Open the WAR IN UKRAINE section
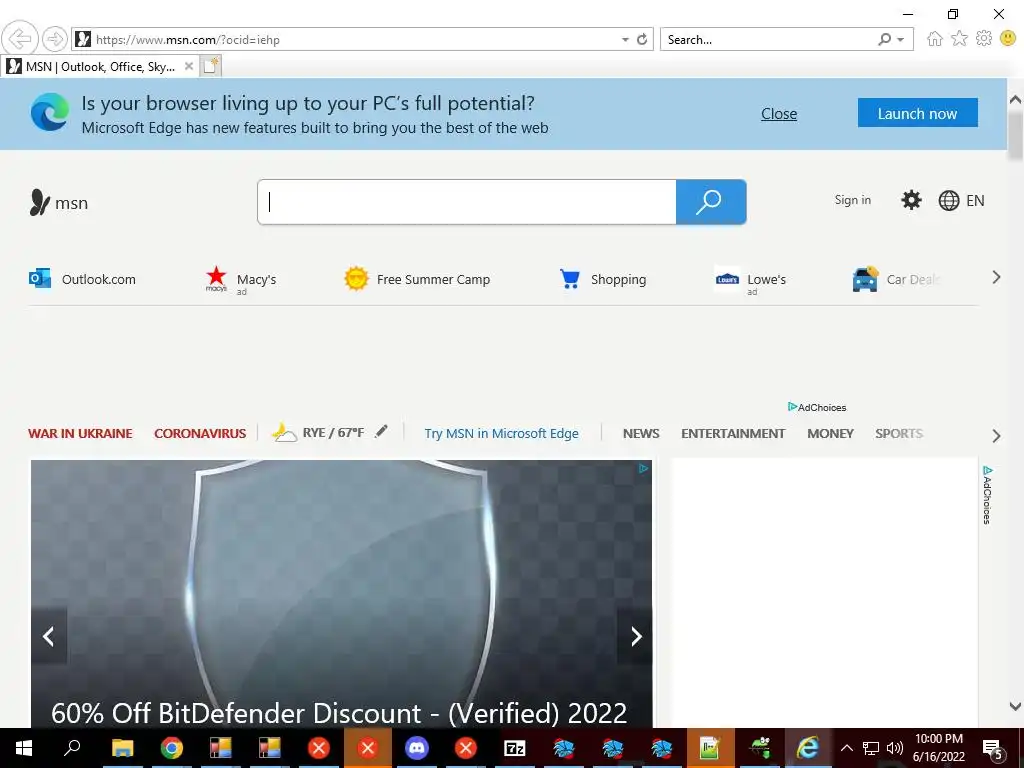 click(80, 434)
